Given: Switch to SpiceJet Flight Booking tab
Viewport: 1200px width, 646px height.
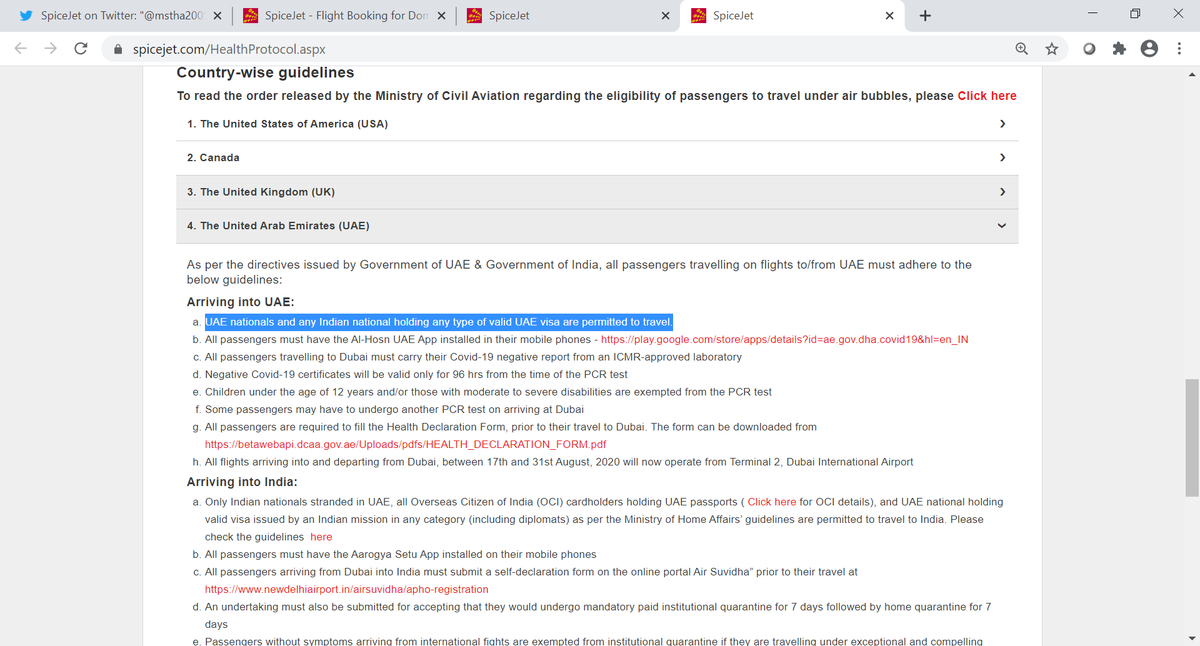Looking at the screenshot, I should click(x=345, y=16).
